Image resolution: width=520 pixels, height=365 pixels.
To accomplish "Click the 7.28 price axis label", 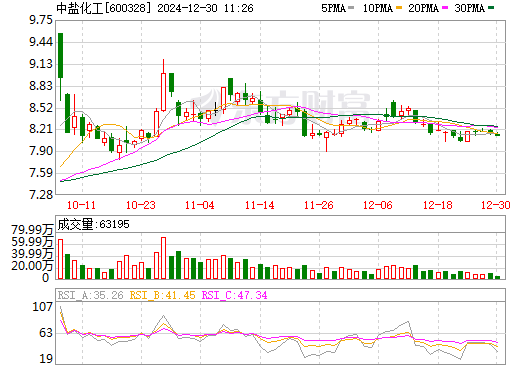I will (x=41, y=194).
